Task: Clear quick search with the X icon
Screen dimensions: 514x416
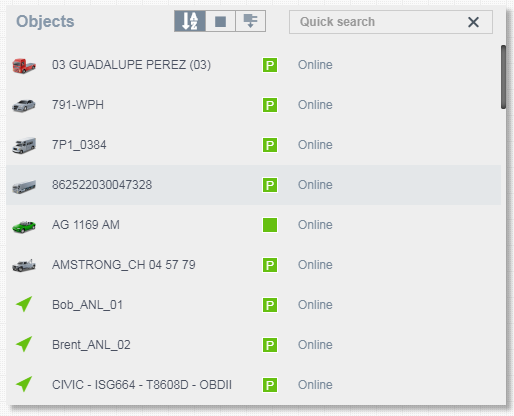Action: point(473,22)
